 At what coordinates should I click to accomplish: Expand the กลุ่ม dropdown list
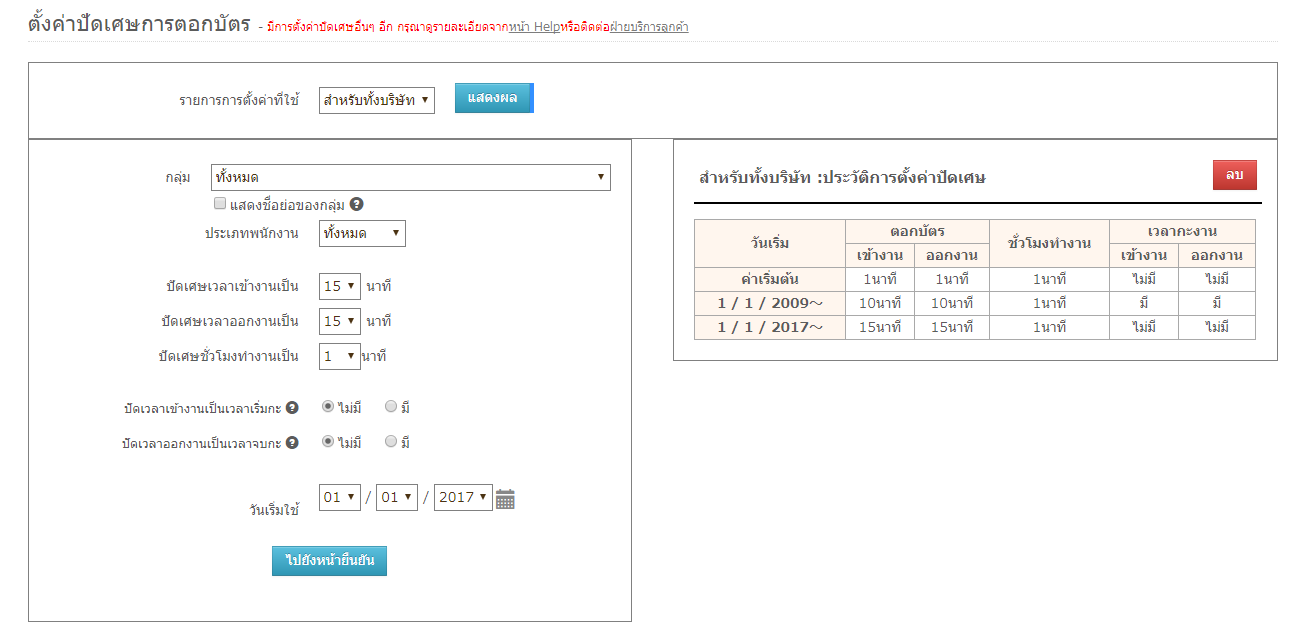tap(410, 178)
